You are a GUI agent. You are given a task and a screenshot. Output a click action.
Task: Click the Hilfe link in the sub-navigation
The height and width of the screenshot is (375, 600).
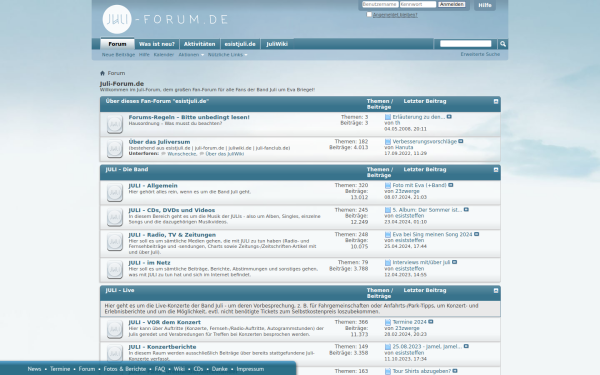click(x=144, y=55)
